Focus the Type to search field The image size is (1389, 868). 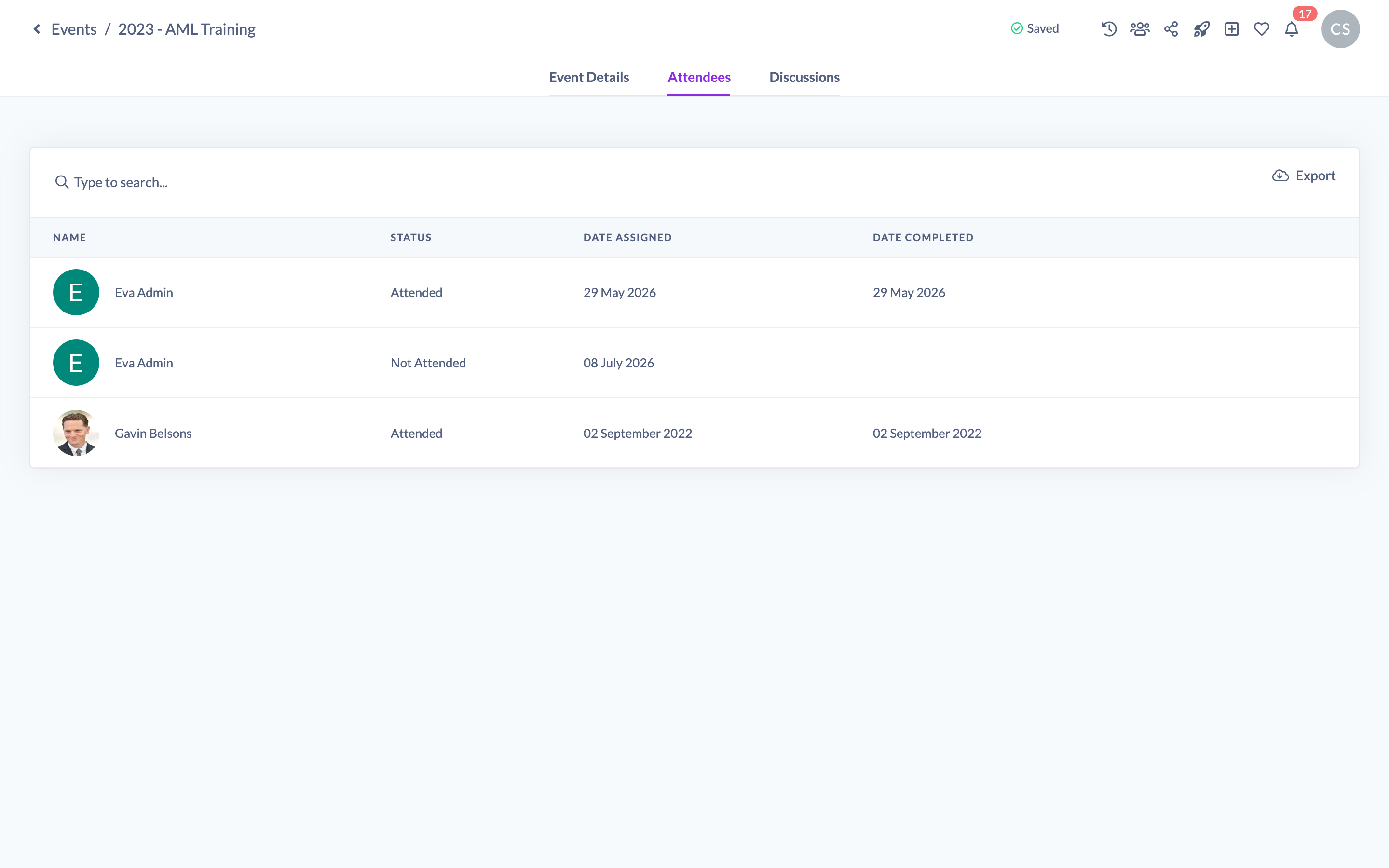point(121,182)
